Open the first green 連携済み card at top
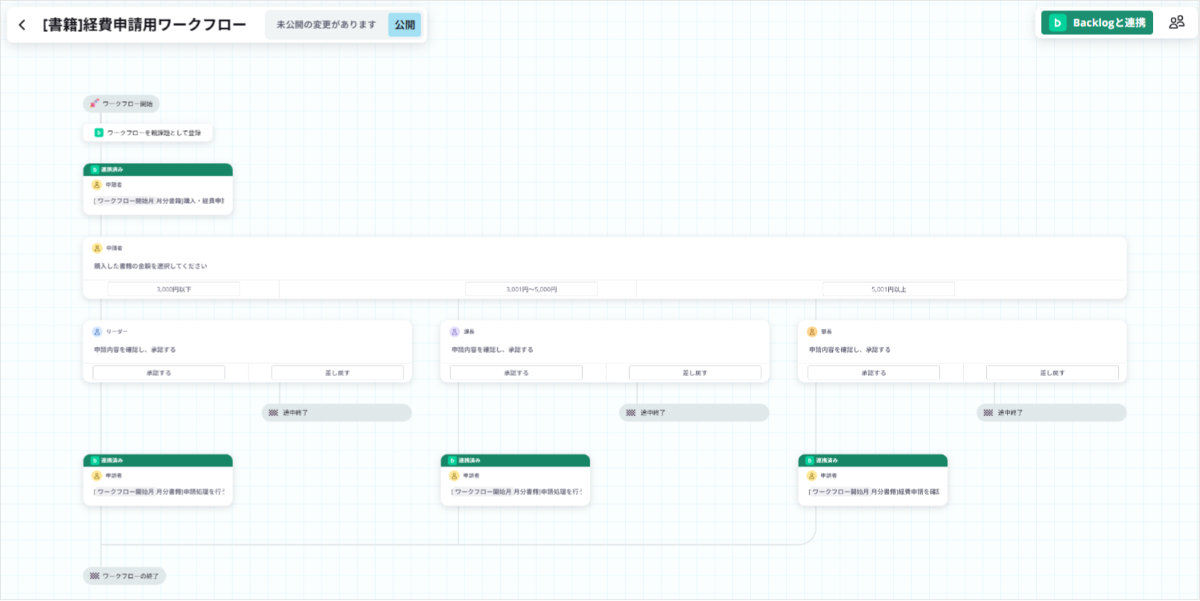This screenshot has height=601, width=1200. tap(158, 189)
